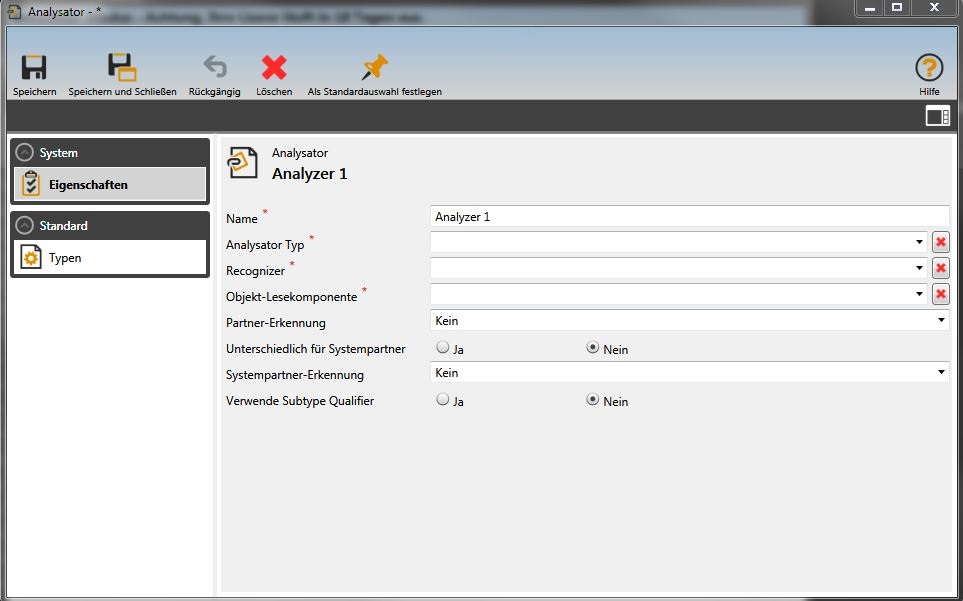Clear the Recognizer field with red X
This screenshot has width=963, height=601.
point(940,268)
